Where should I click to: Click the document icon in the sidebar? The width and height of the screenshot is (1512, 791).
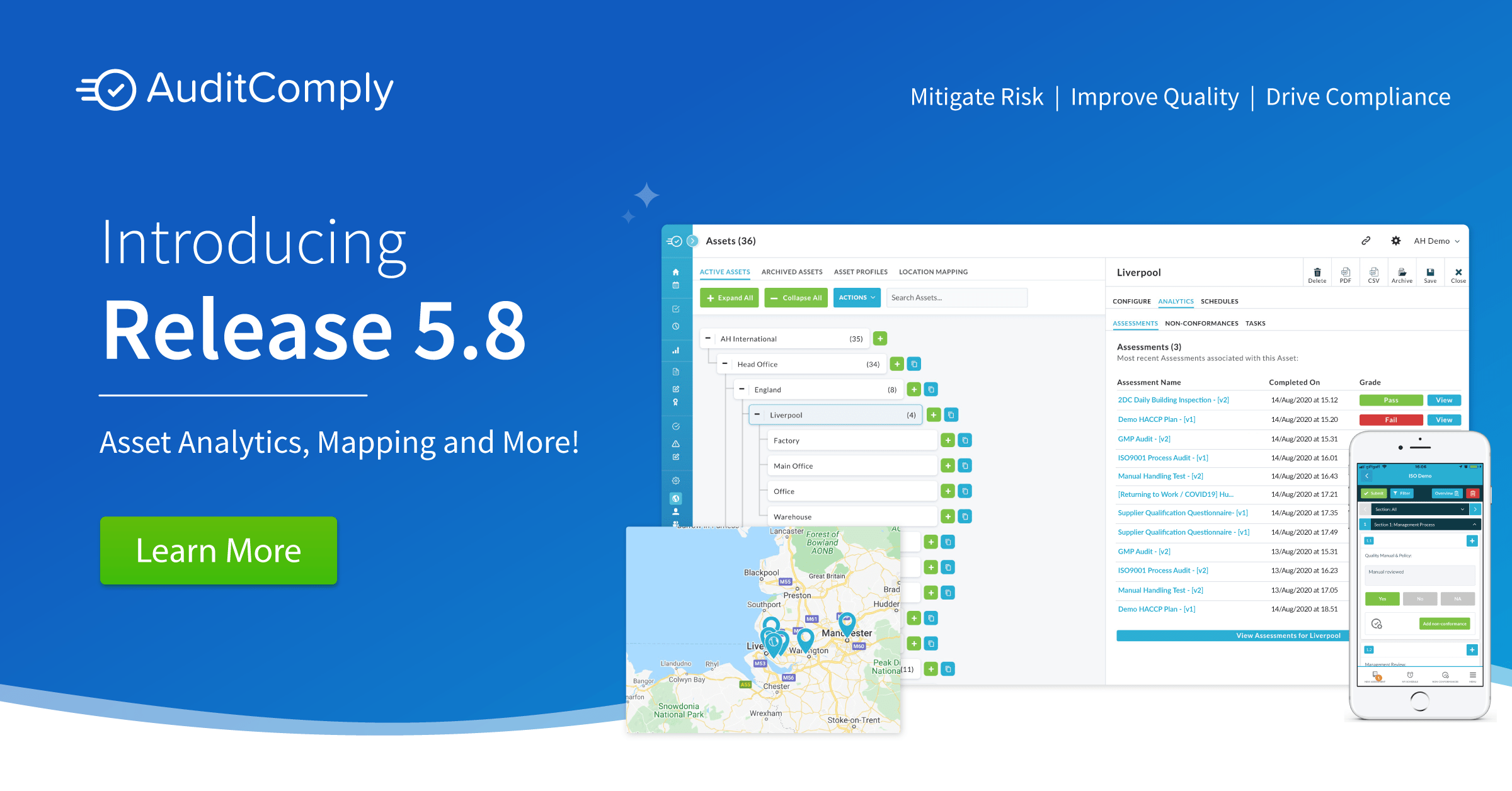pyautogui.click(x=675, y=372)
